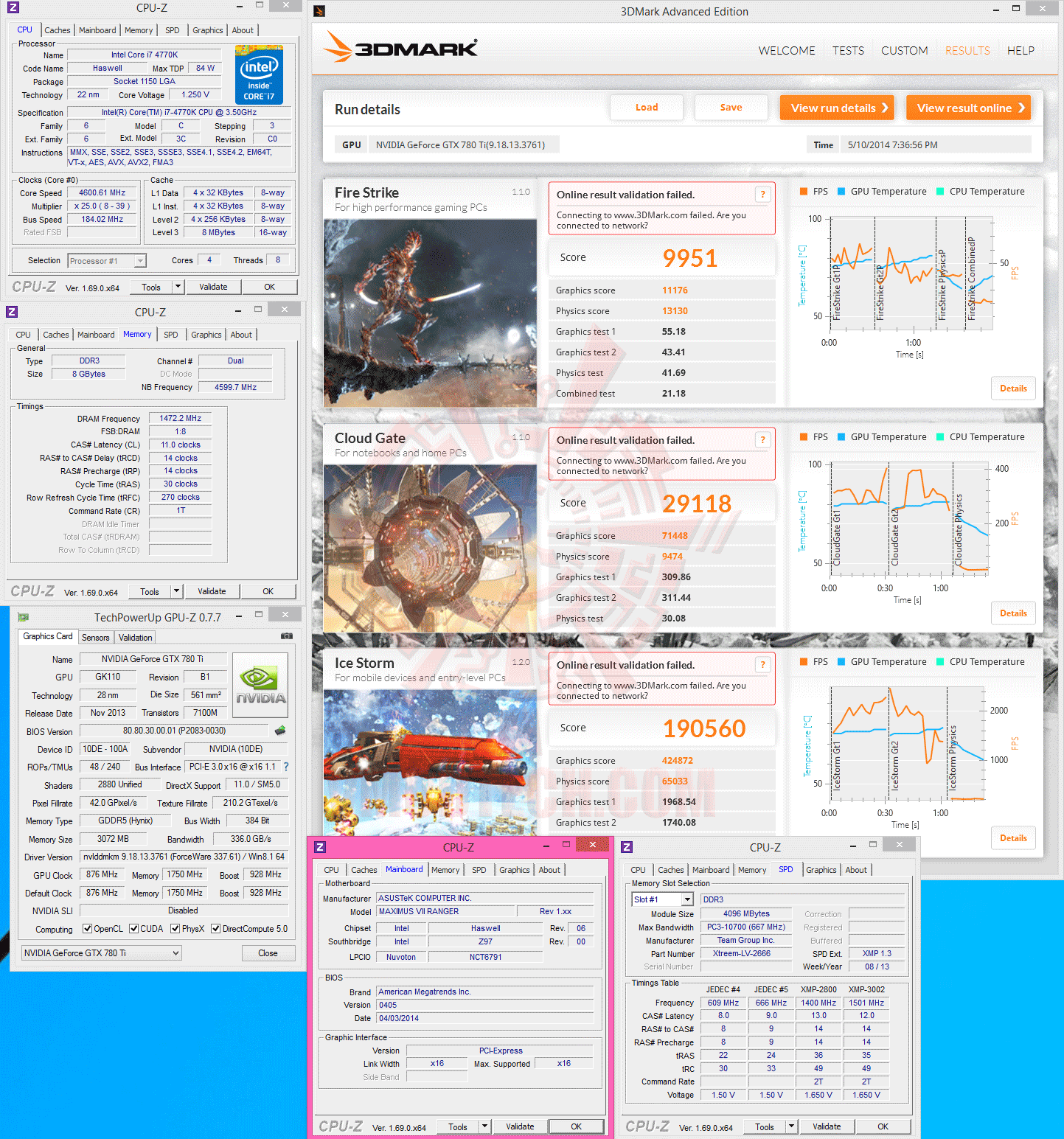Open the Ice Storm validation help question mark
This screenshot has width=1064, height=1139.
762,664
